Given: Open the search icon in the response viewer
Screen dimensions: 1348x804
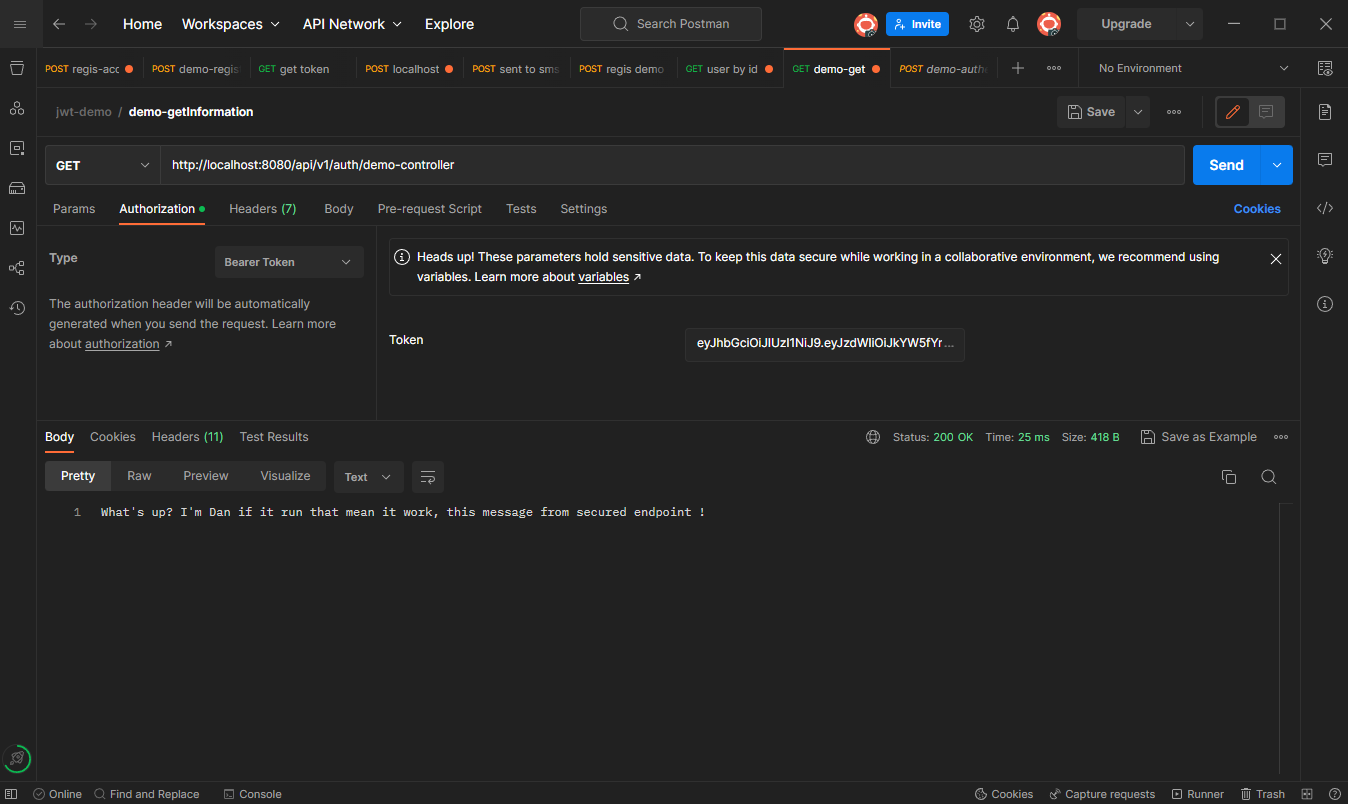Looking at the screenshot, I should tap(1268, 477).
